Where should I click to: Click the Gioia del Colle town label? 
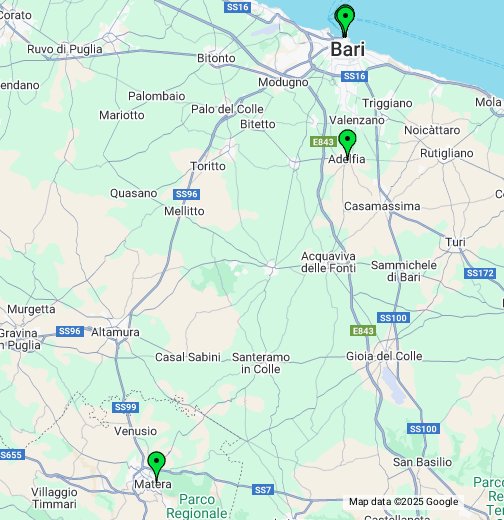tap(384, 356)
